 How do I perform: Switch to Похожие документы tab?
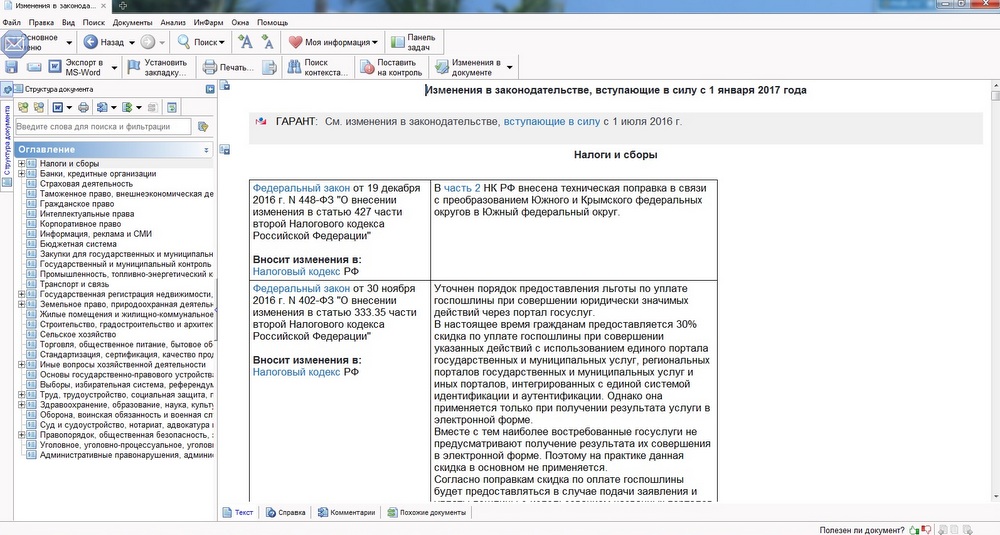(x=427, y=512)
